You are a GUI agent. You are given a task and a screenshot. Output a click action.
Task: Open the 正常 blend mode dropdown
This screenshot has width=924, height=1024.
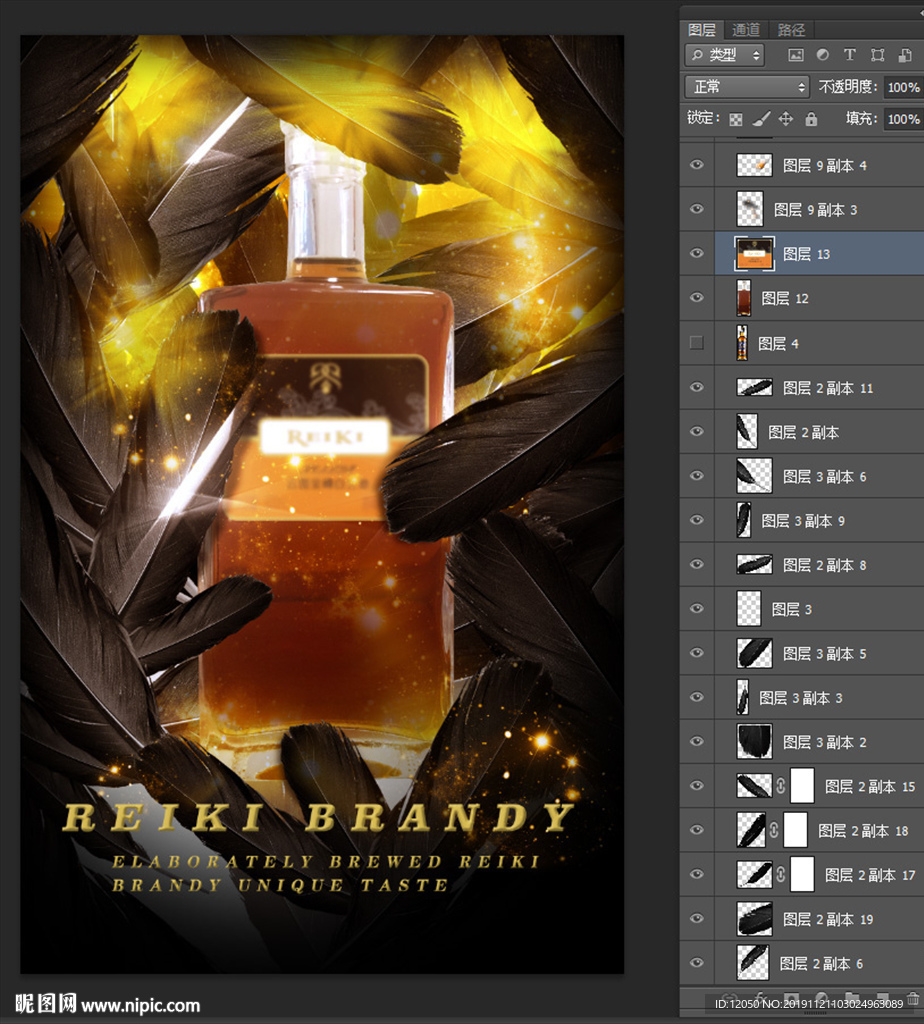tap(747, 87)
